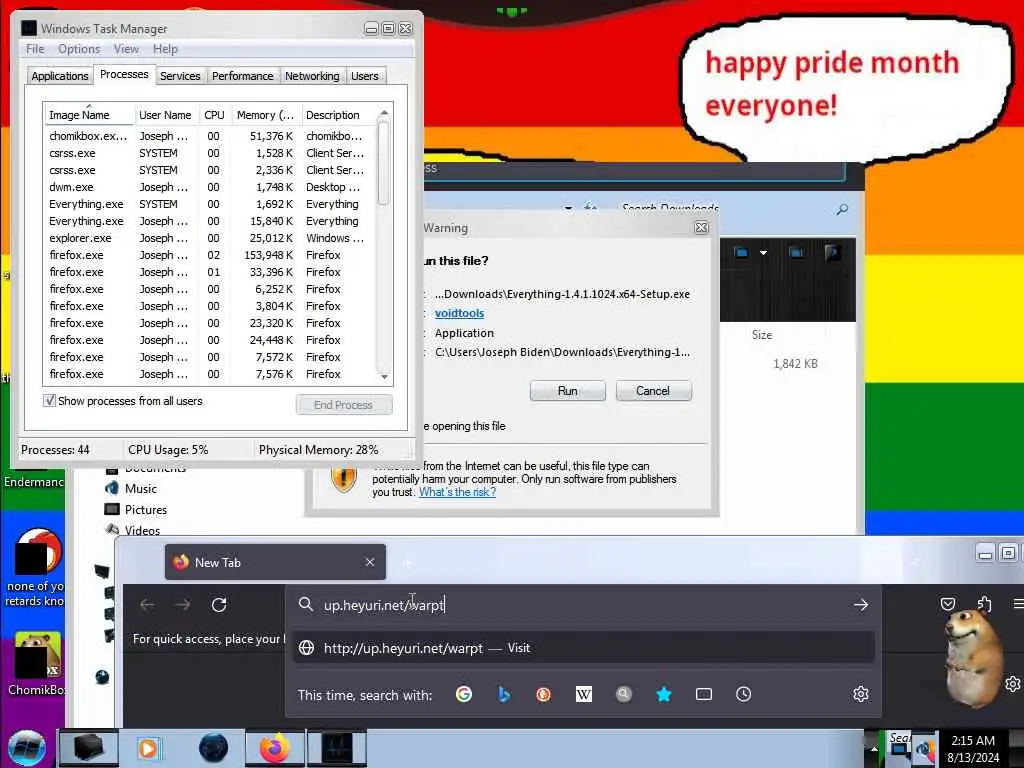Click the Windows Start orb
Screen dimensions: 1024x768
tap(27, 748)
